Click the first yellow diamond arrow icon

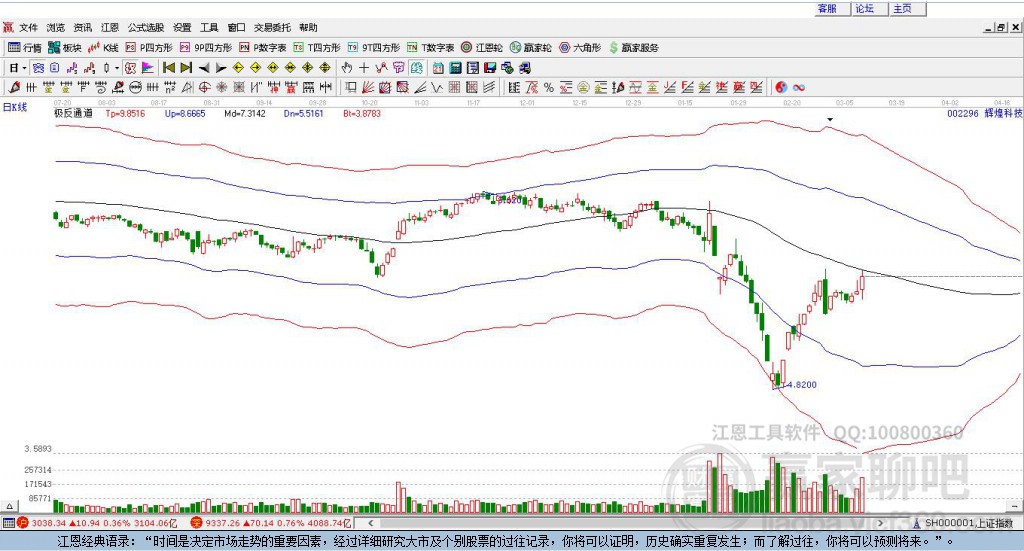pos(238,68)
